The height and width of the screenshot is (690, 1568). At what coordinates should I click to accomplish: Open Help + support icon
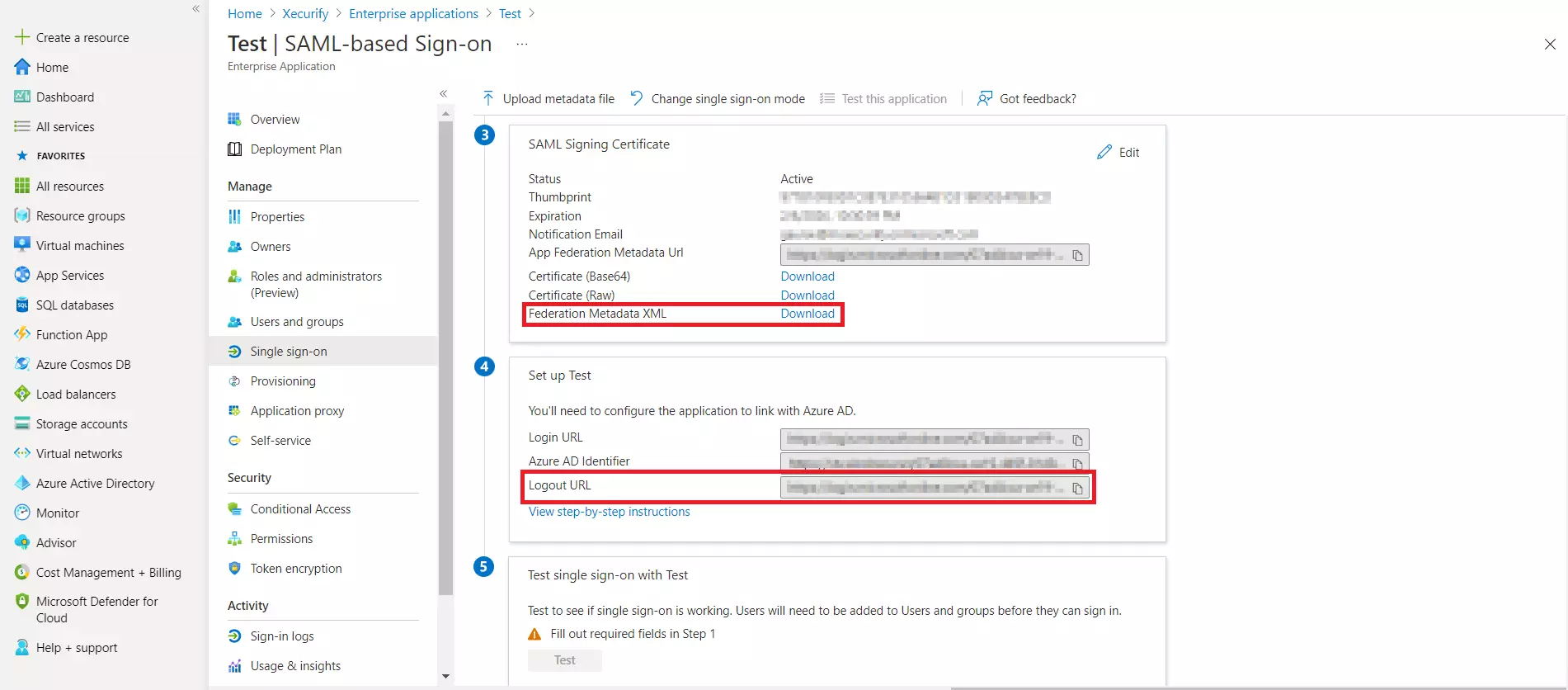point(22,648)
